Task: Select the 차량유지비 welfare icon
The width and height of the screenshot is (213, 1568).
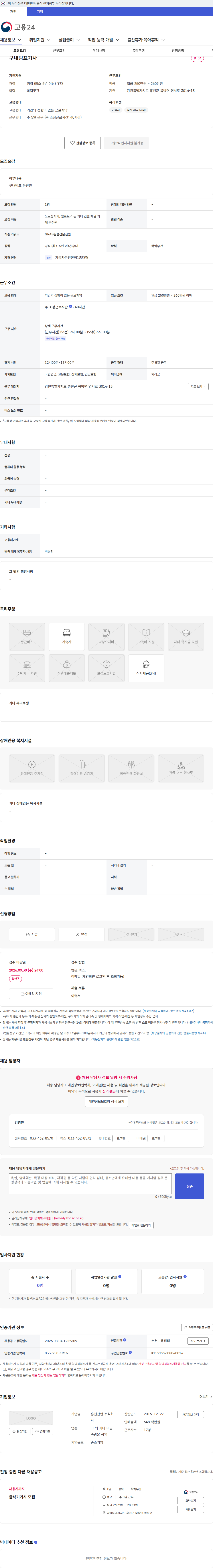Action: point(106,637)
